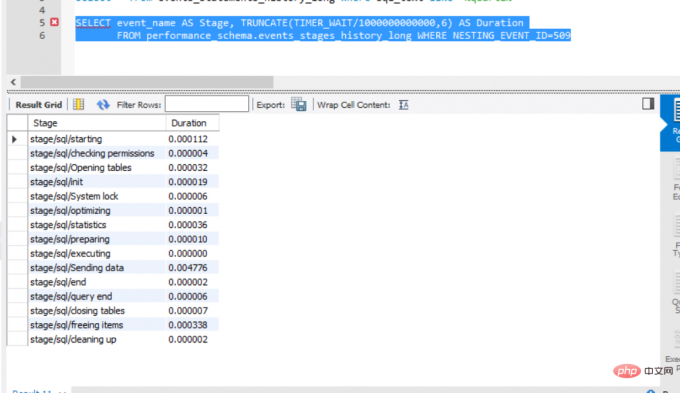Export the recordset using the save icon

click(299, 105)
